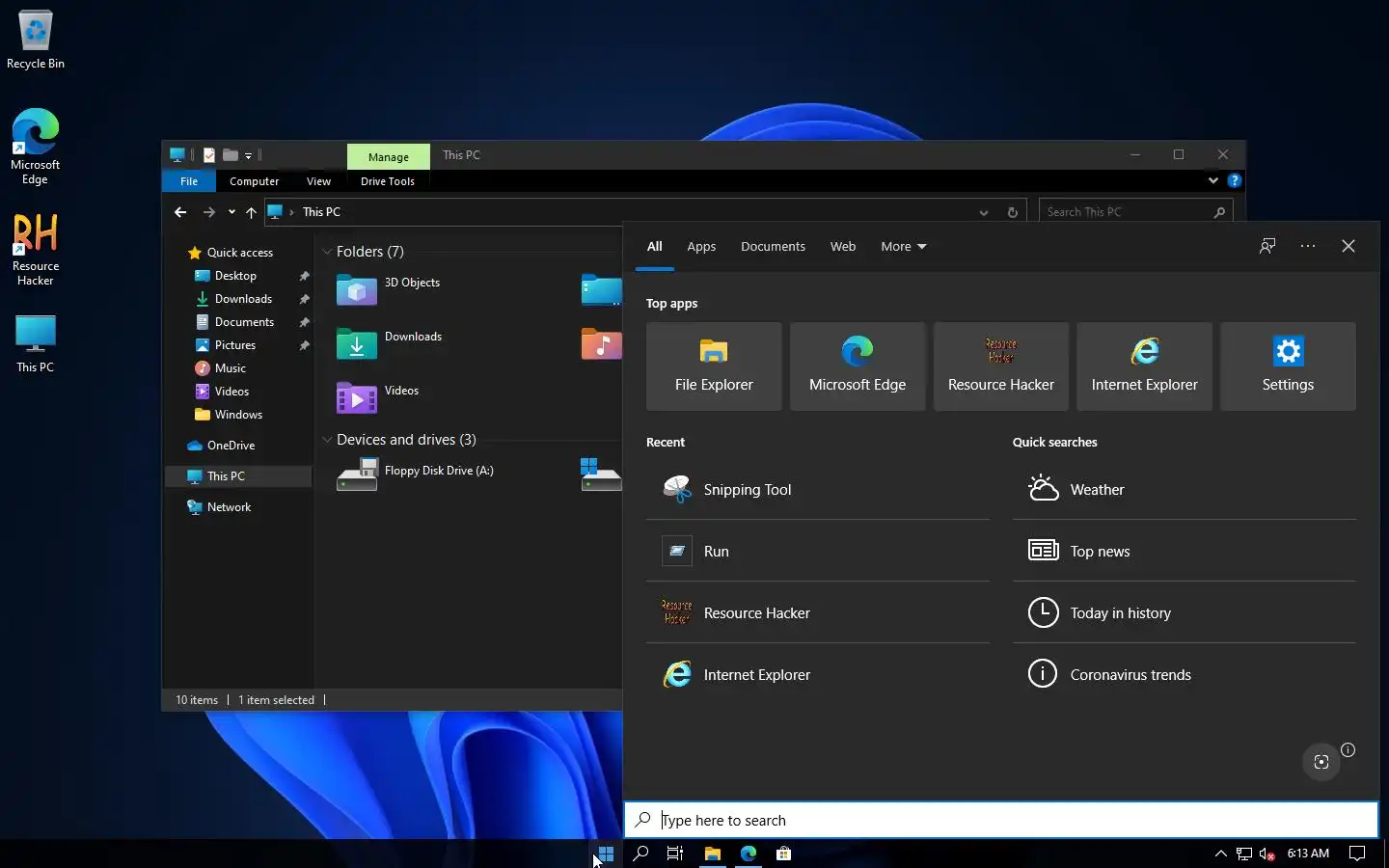Open Today in history quick search
This screenshot has height=868, width=1389.
pyautogui.click(x=1185, y=612)
